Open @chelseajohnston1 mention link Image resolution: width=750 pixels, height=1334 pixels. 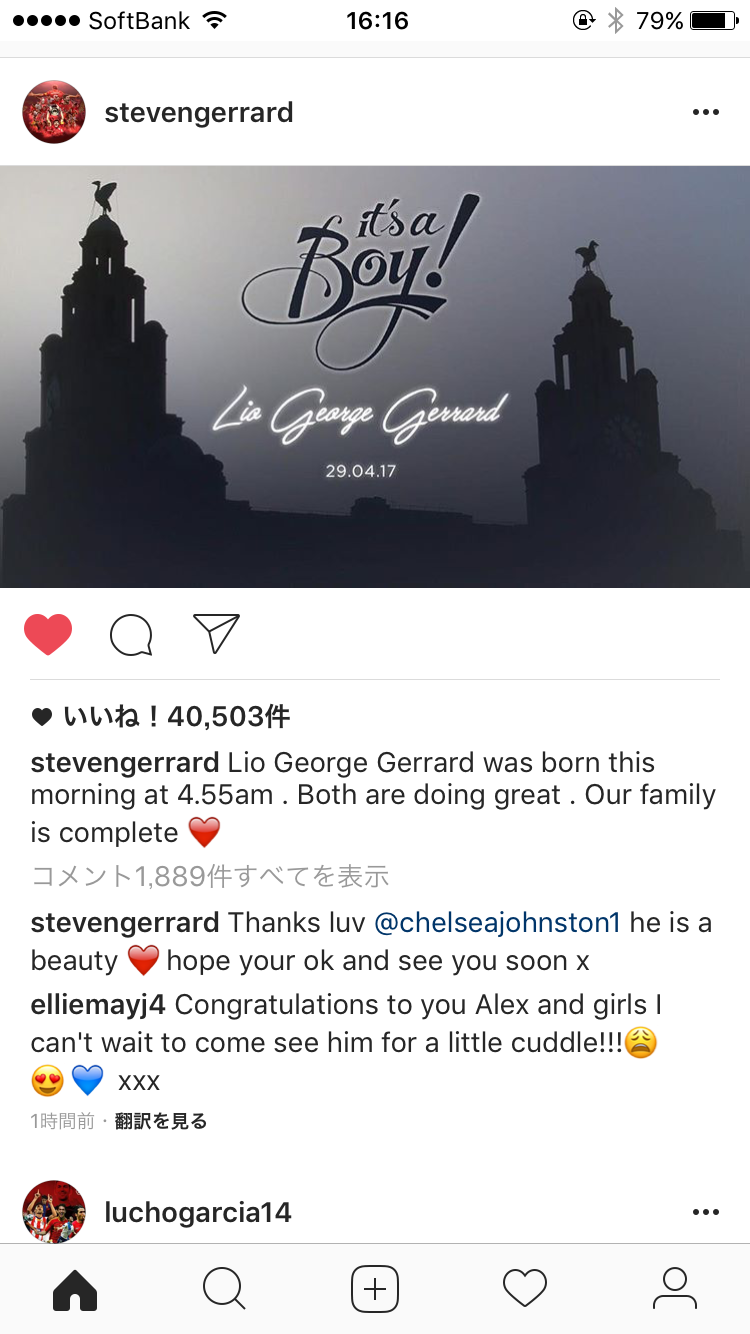coord(497,922)
